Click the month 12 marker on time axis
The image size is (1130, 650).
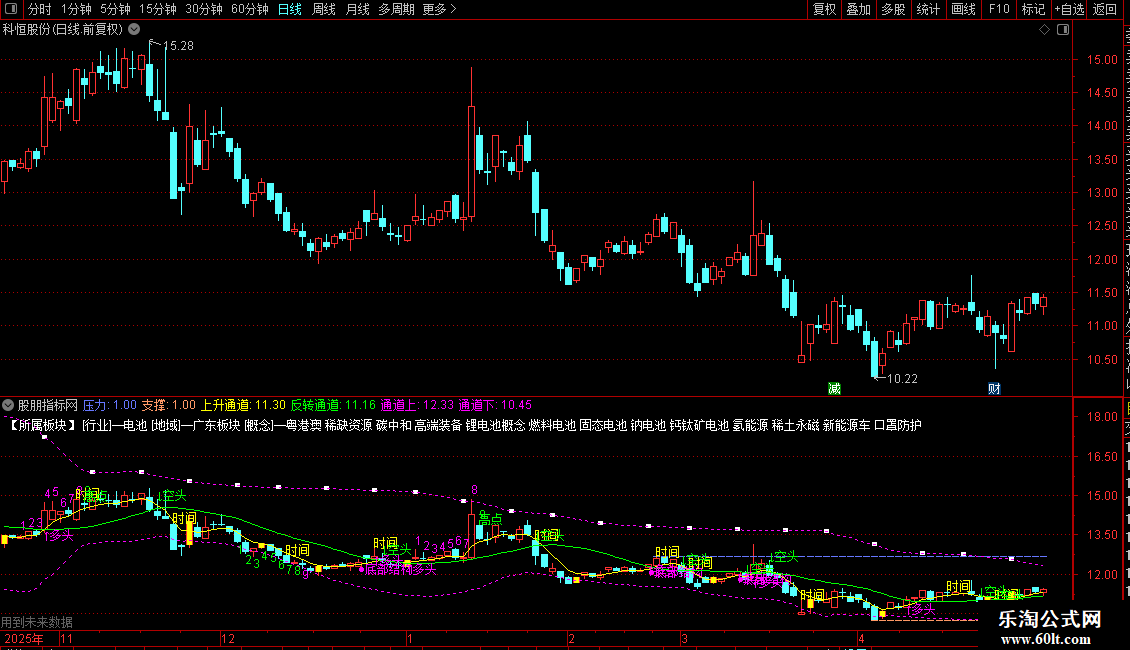pyautogui.click(x=228, y=638)
